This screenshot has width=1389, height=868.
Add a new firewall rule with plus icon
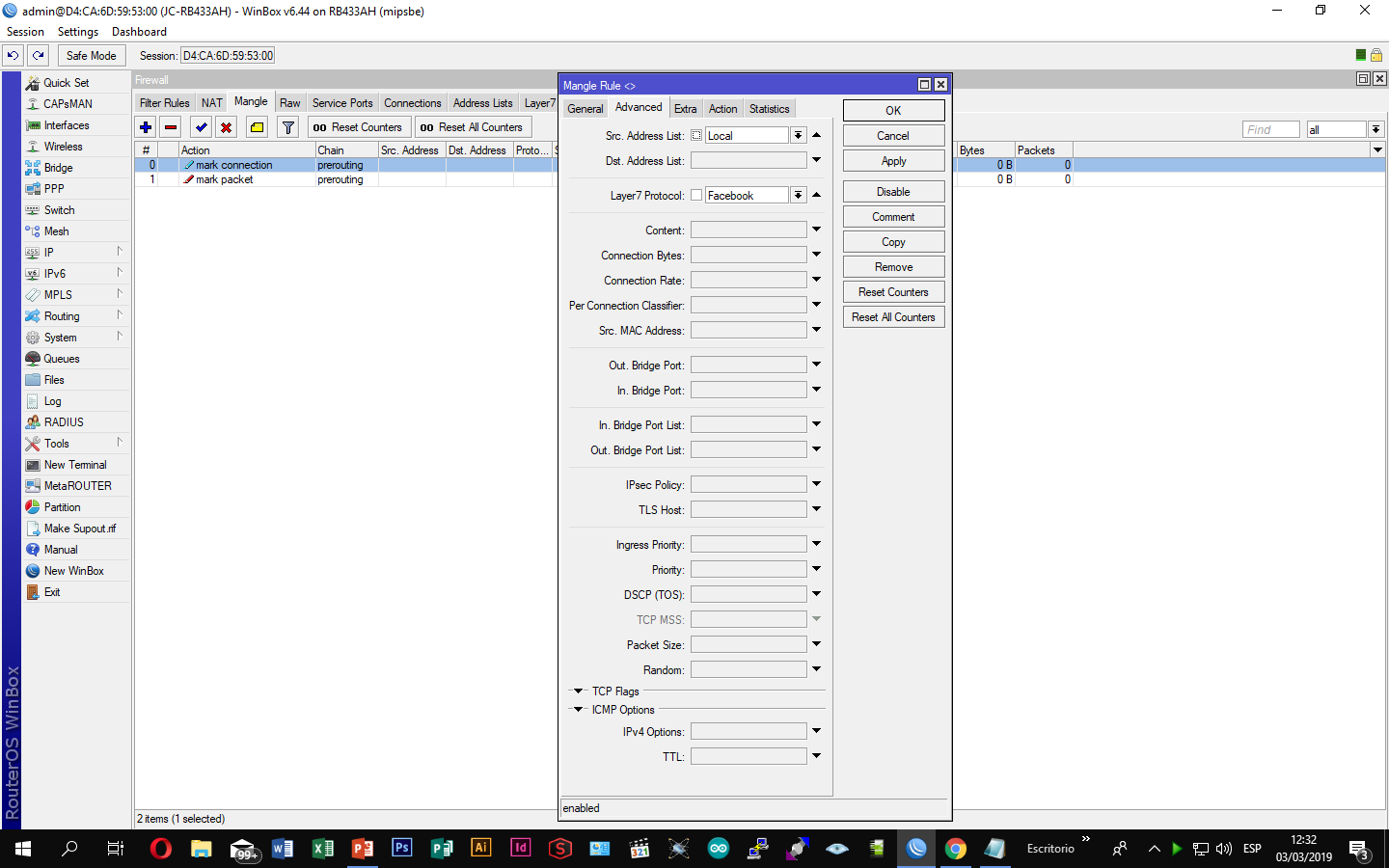coord(146,127)
